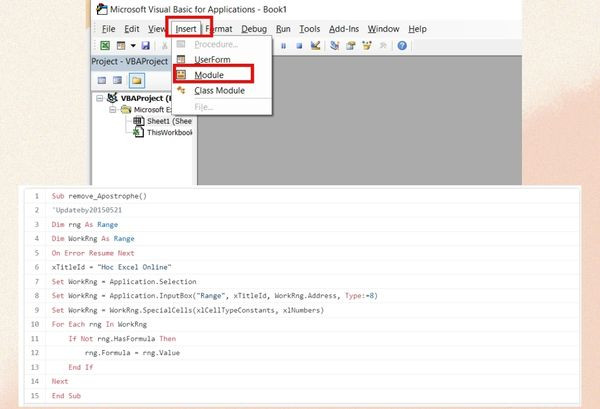Open the Window menu
The image size is (600, 409).
click(383, 29)
